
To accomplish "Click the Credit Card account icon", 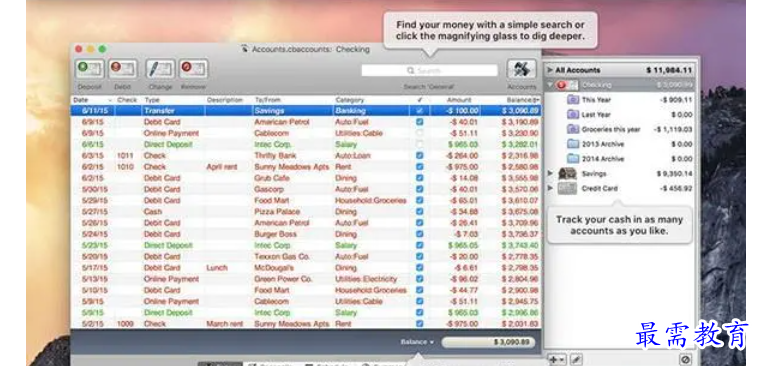I will click(568, 188).
